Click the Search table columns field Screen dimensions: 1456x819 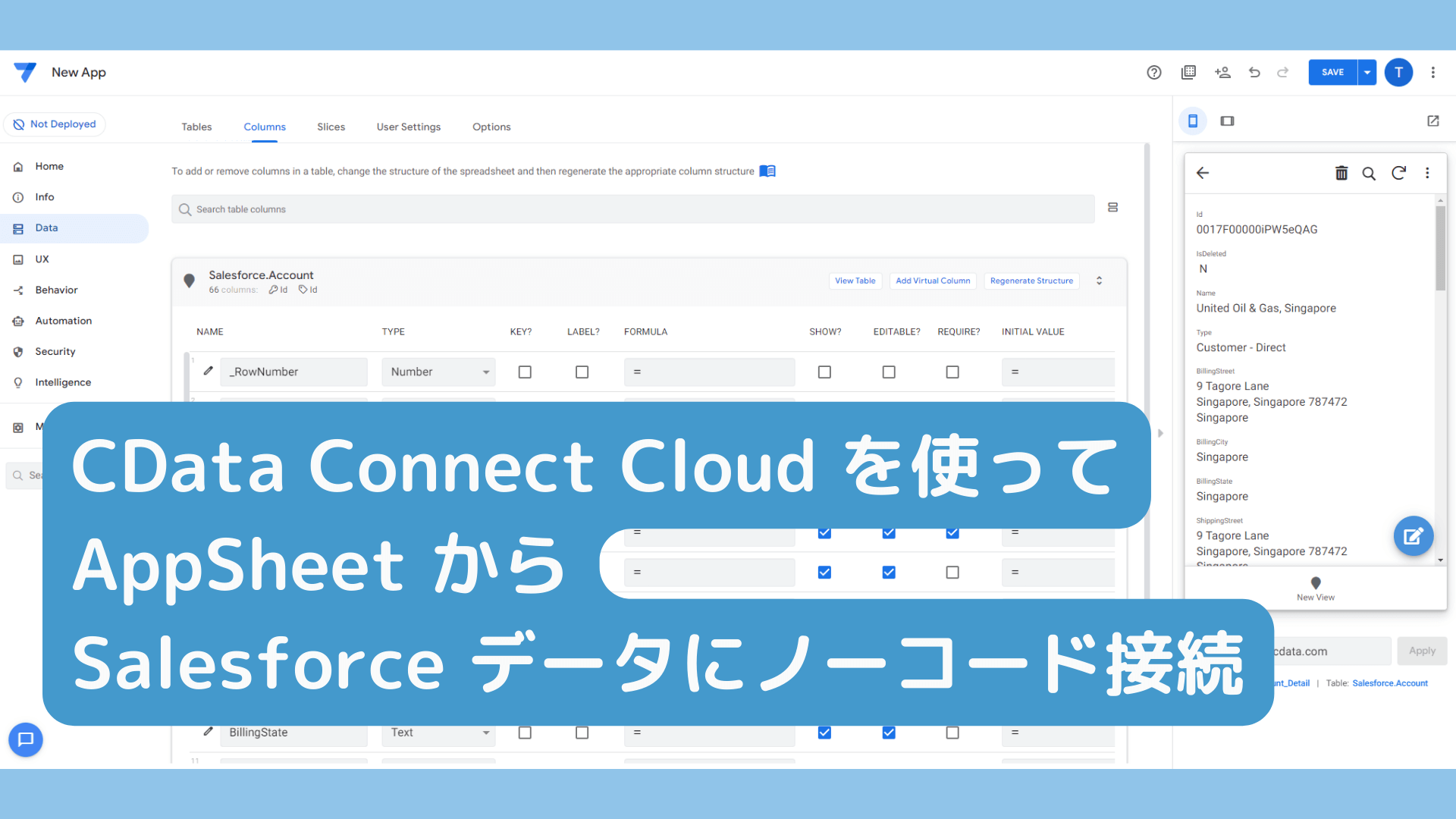point(633,209)
